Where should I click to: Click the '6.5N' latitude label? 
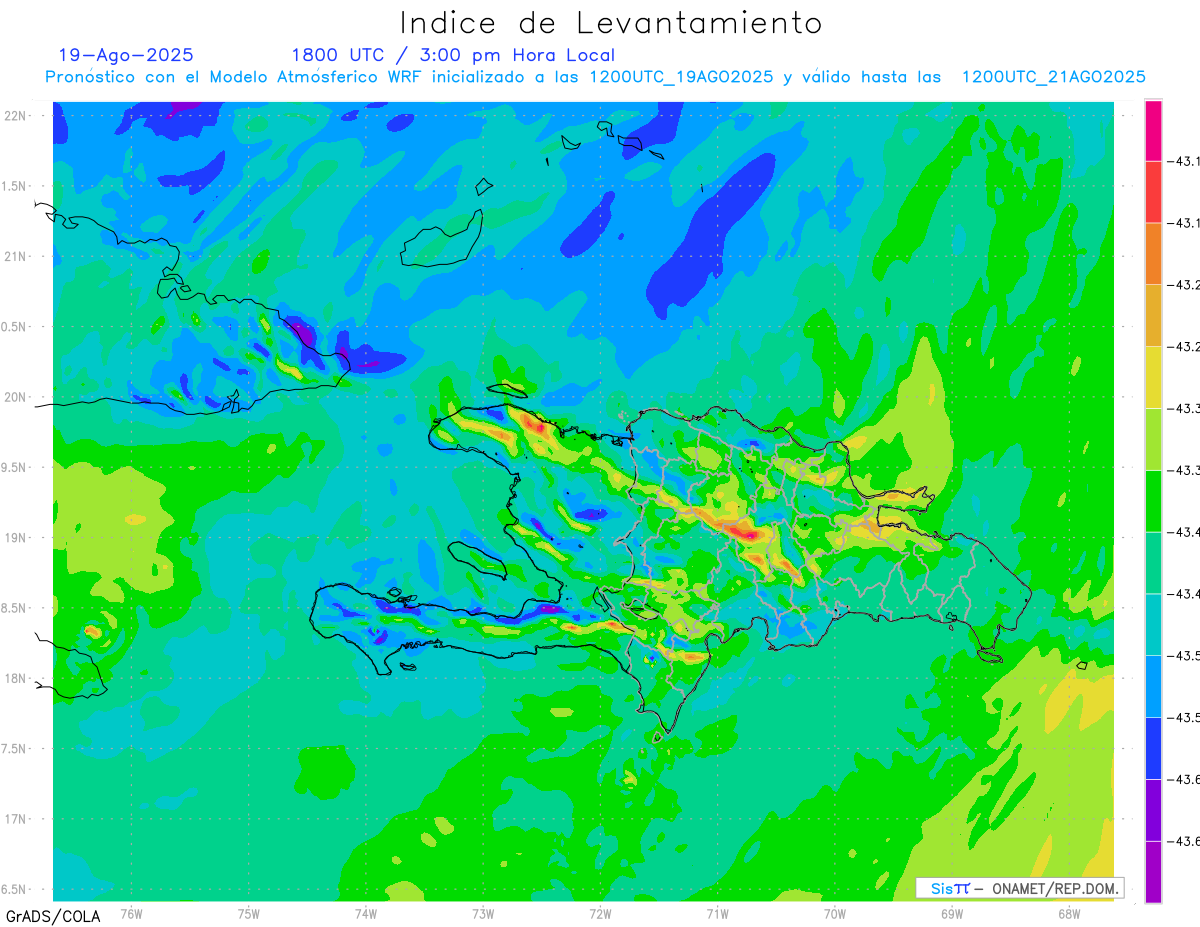[x=14, y=889]
